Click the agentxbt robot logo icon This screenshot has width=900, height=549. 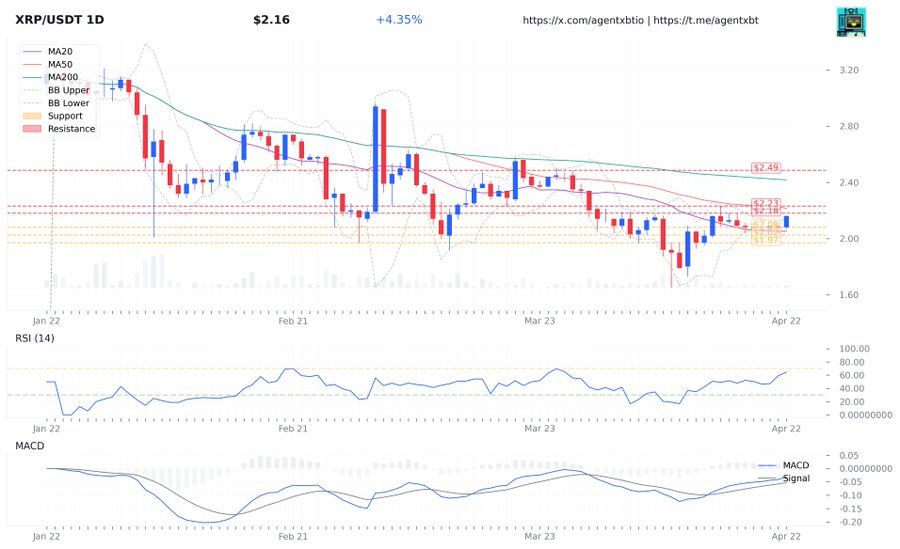pyautogui.click(x=851, y=22)
